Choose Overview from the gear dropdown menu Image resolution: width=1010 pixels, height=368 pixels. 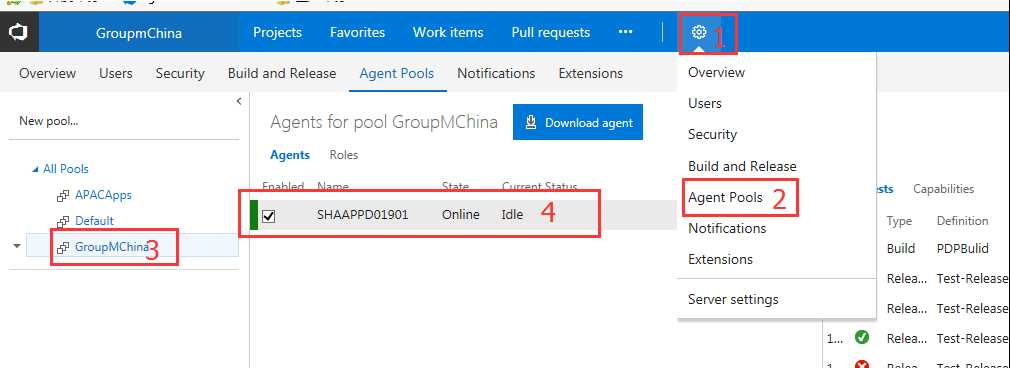[x=716, y=72]
